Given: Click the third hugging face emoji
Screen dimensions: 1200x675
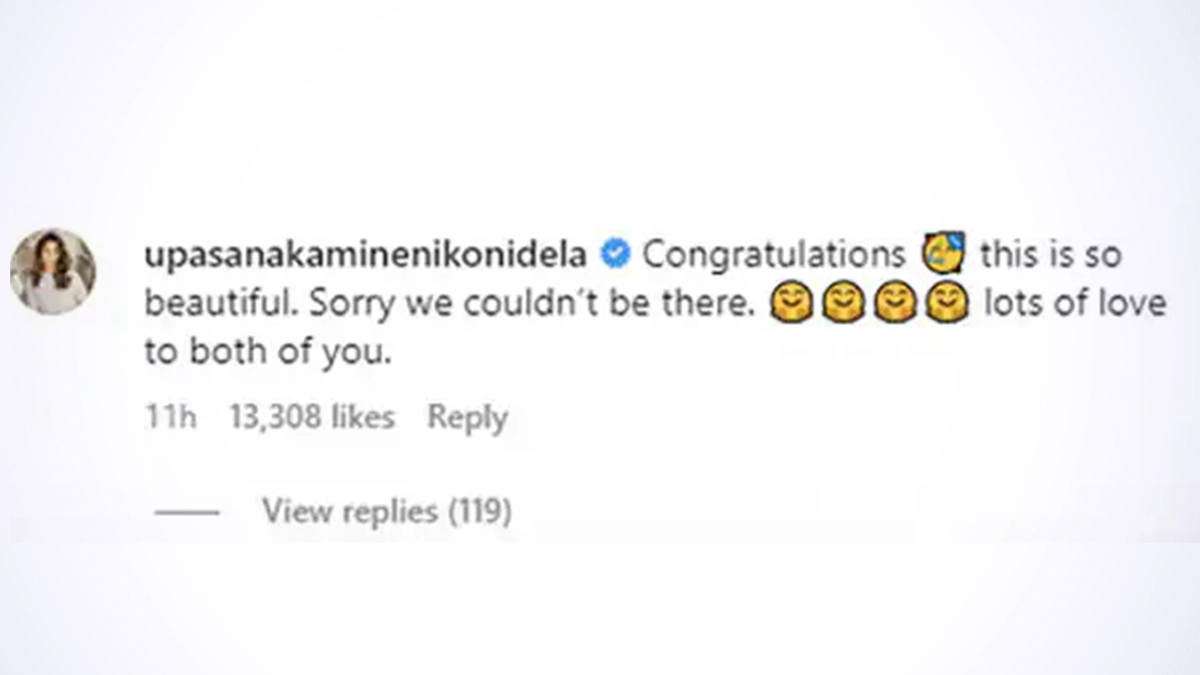Looking at the screenshot, I should [x=895, y=306].
